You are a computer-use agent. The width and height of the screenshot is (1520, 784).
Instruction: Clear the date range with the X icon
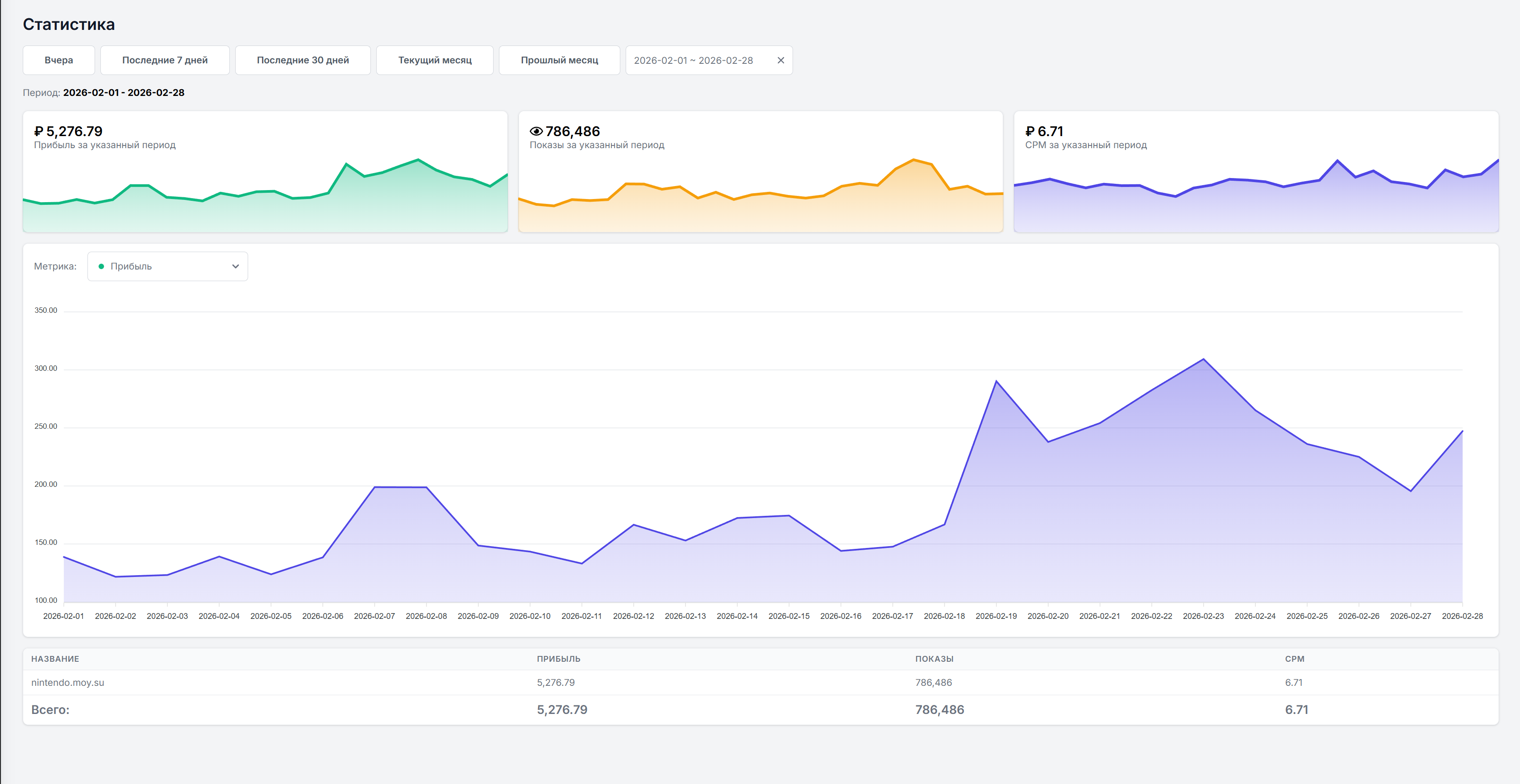pos(780,60)
